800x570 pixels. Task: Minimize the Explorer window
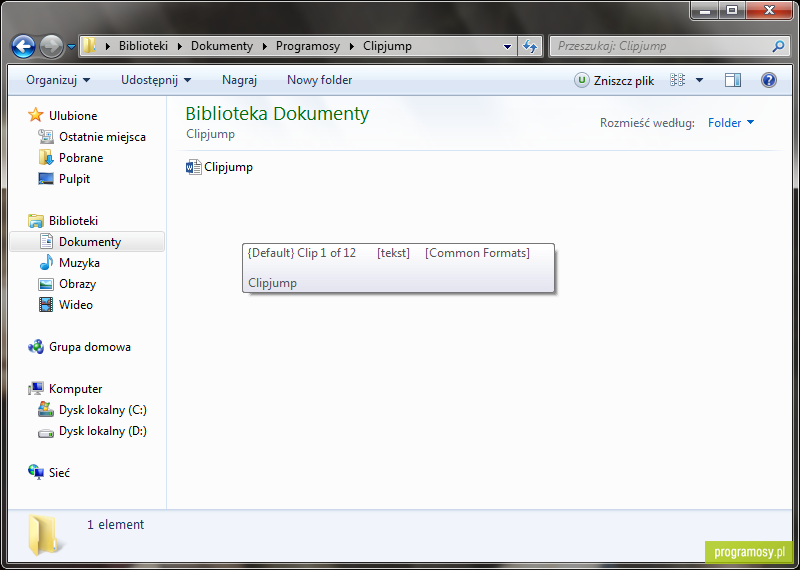[705, 10]
